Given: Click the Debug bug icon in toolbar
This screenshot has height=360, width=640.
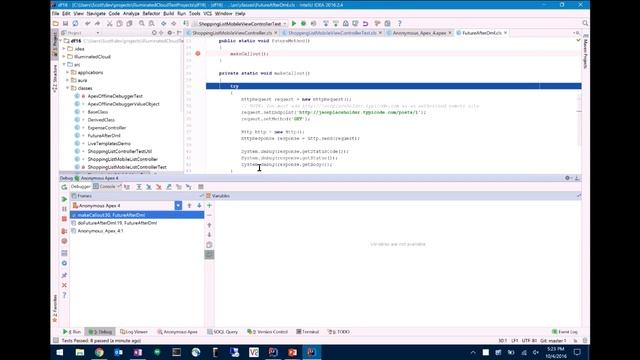Looking at the screenshot, I should click(303, 24).
